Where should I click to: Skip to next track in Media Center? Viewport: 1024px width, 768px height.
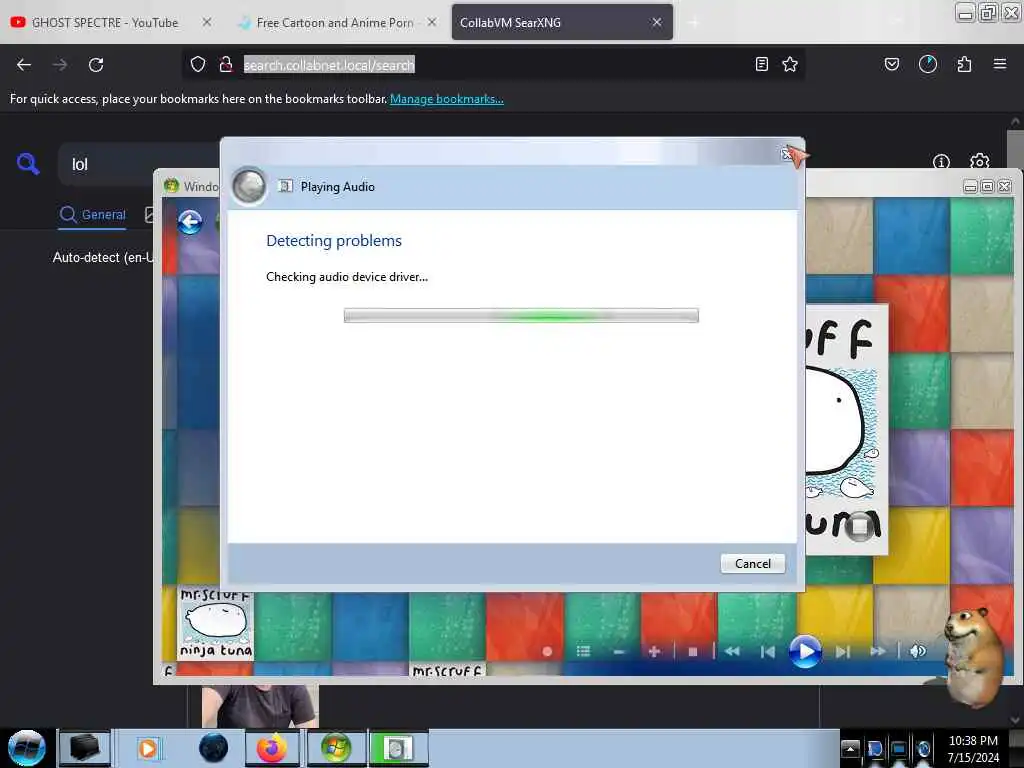point(843,652)
